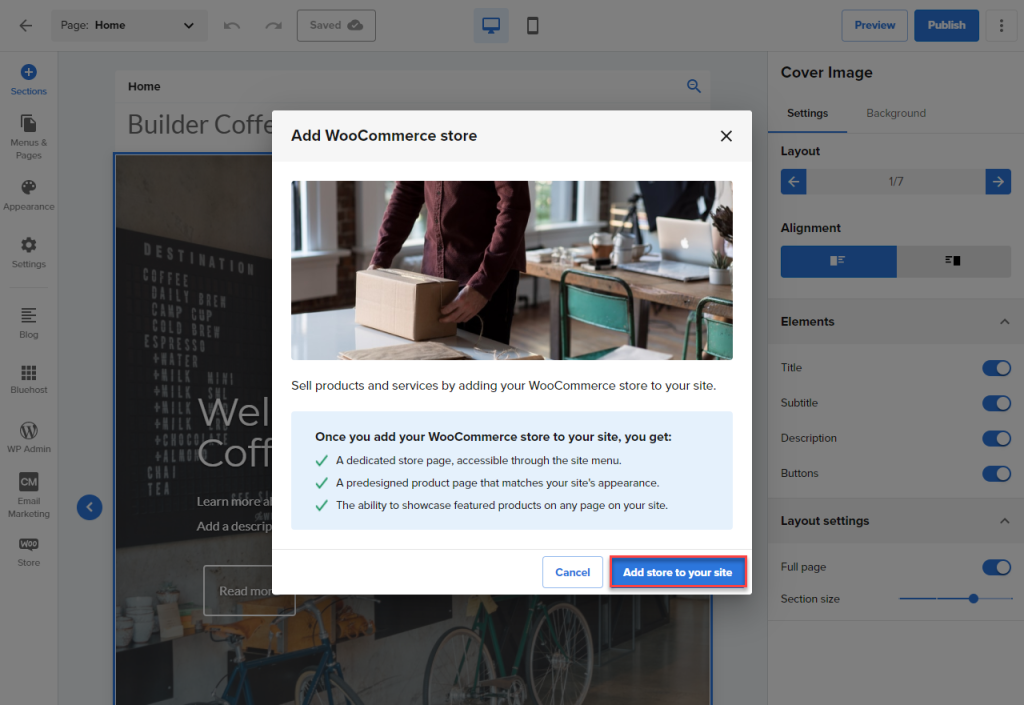Open the Page: Home dropdown
The width and height of the screenshot is (1024, 705).
point(129,25)
